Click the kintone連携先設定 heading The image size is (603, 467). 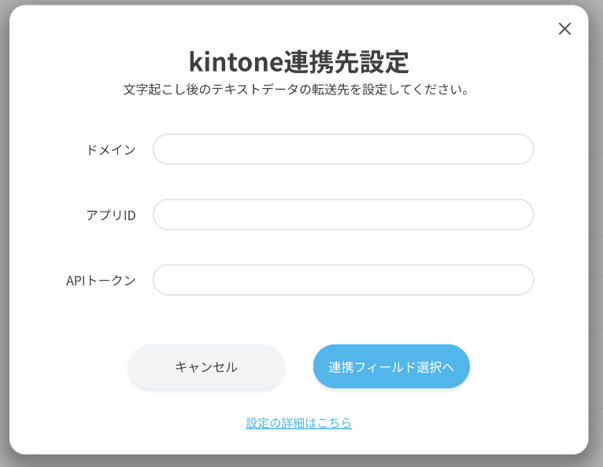tap(299, 61)
